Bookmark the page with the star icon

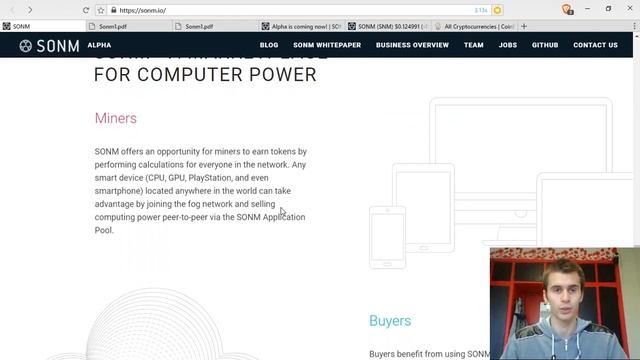point(101,10)
